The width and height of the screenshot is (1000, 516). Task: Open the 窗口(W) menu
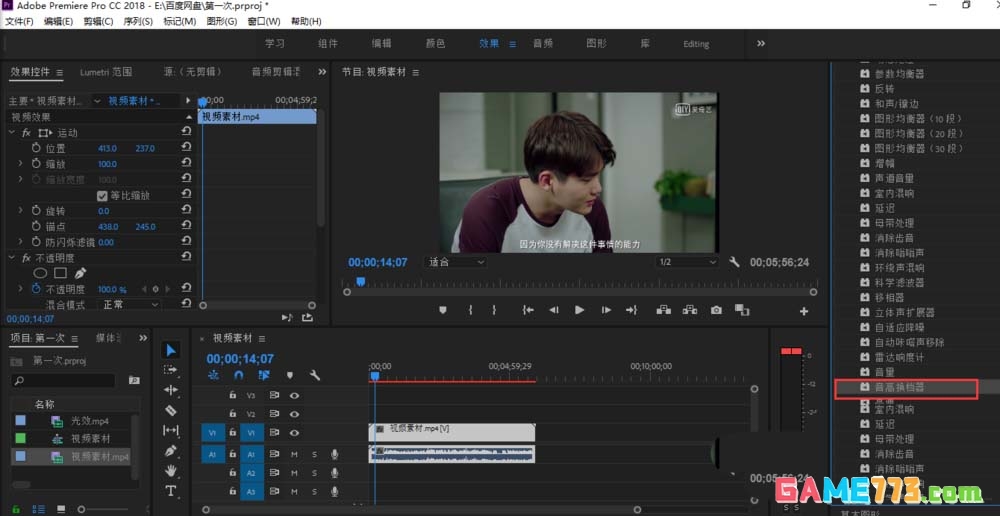point(263,21)
